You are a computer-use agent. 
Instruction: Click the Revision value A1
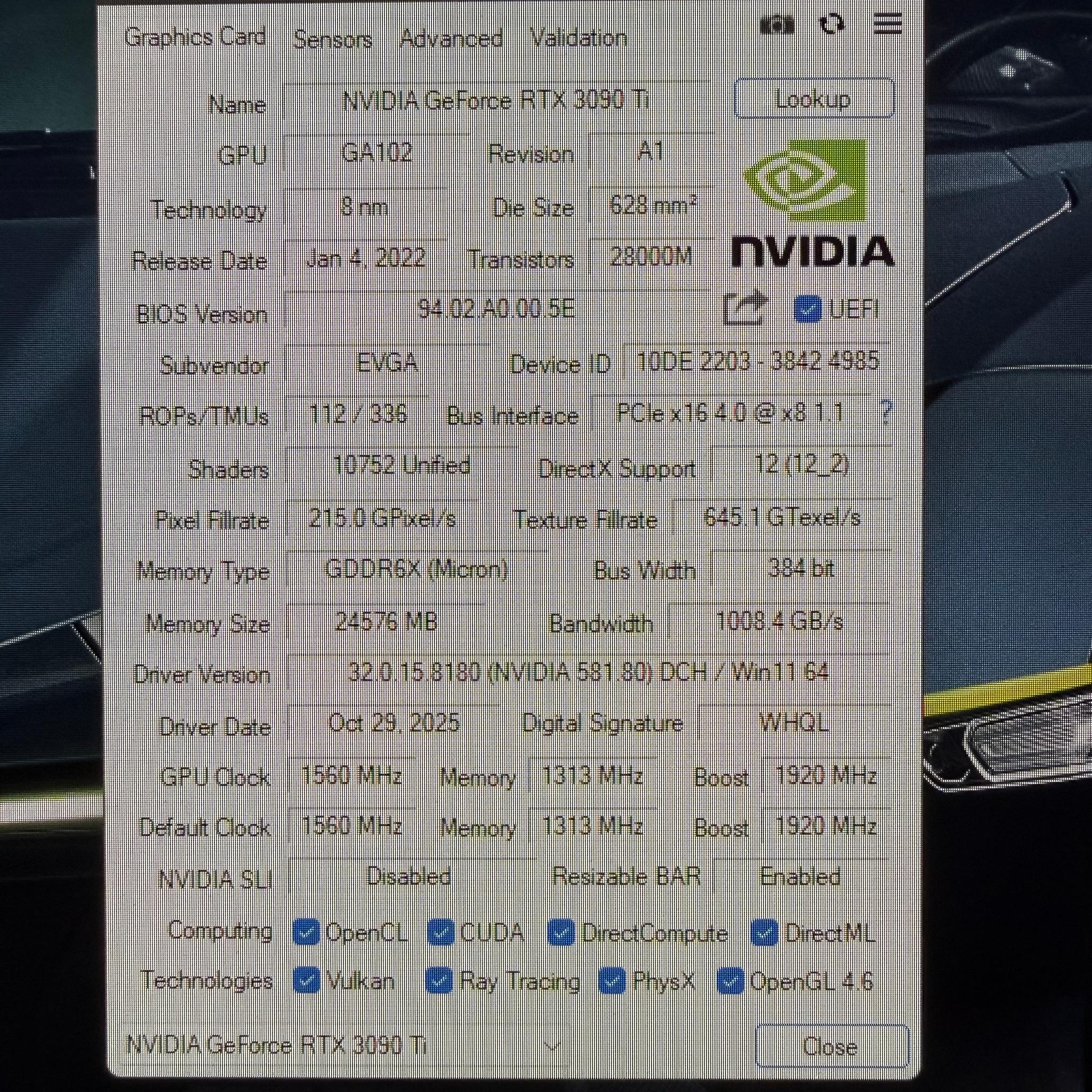tap(650, 152)
